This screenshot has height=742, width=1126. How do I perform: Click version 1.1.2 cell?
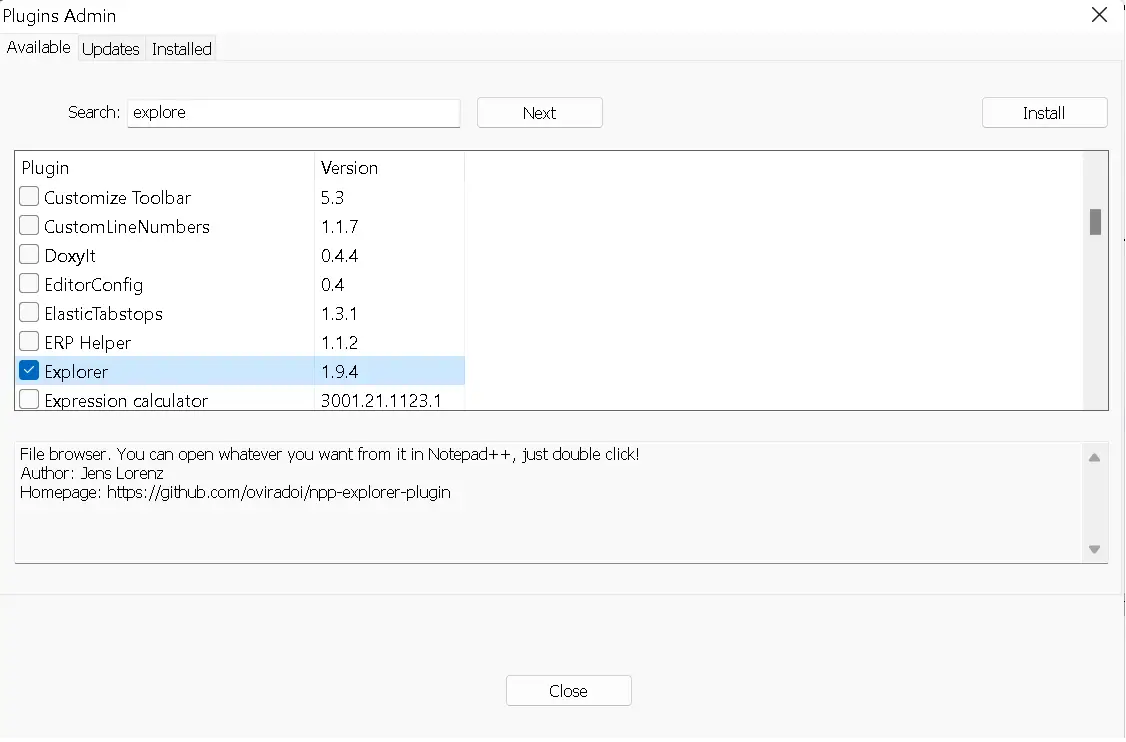click(x=340, y=343)
